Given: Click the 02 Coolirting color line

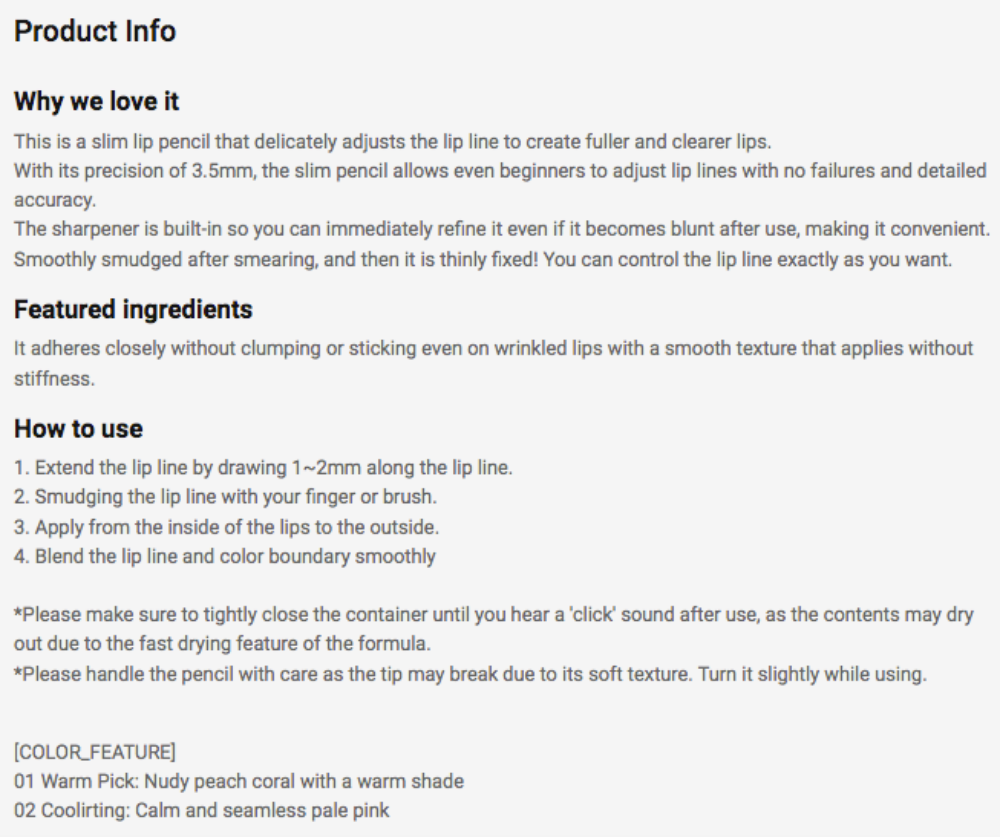Looking at the screenshot, I should (202, 810).
